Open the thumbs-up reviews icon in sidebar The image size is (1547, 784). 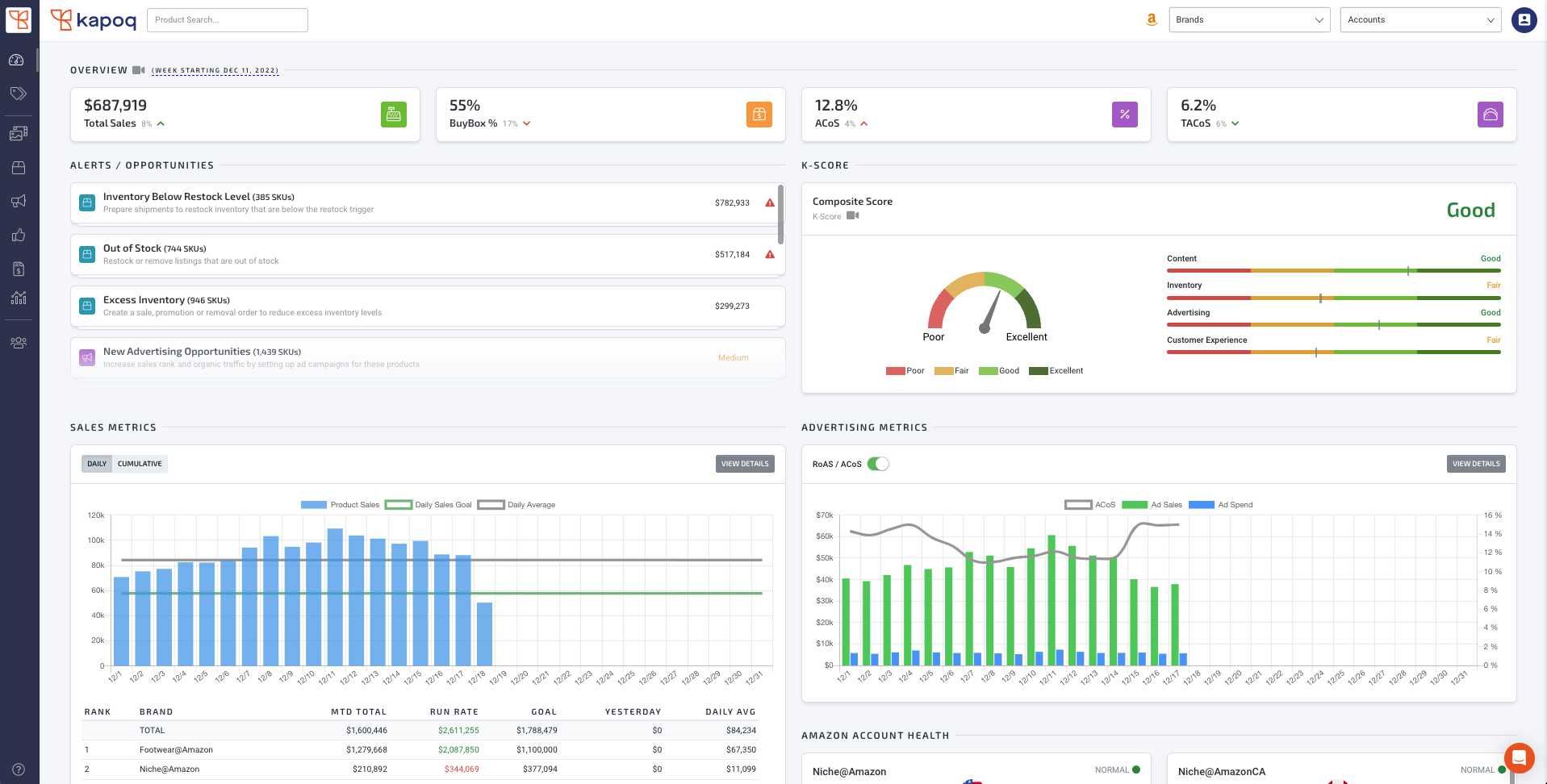tap(18, 236)
